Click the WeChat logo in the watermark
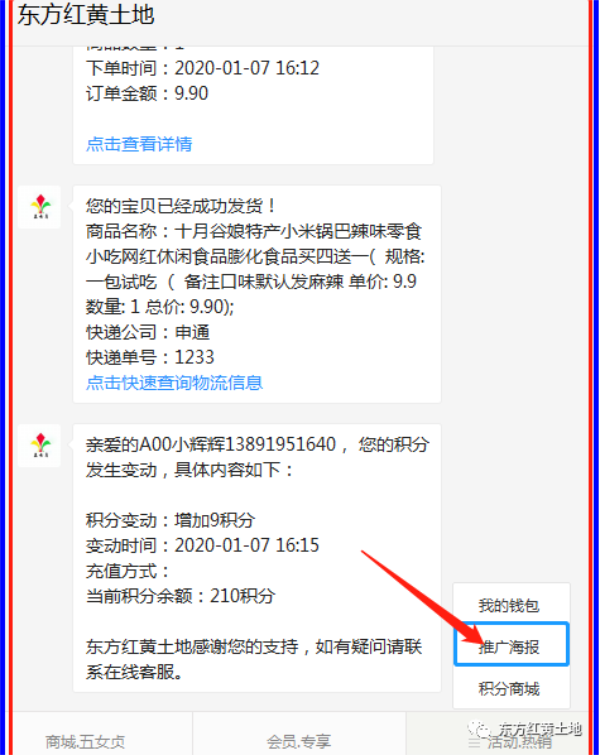 pos(480,730)
